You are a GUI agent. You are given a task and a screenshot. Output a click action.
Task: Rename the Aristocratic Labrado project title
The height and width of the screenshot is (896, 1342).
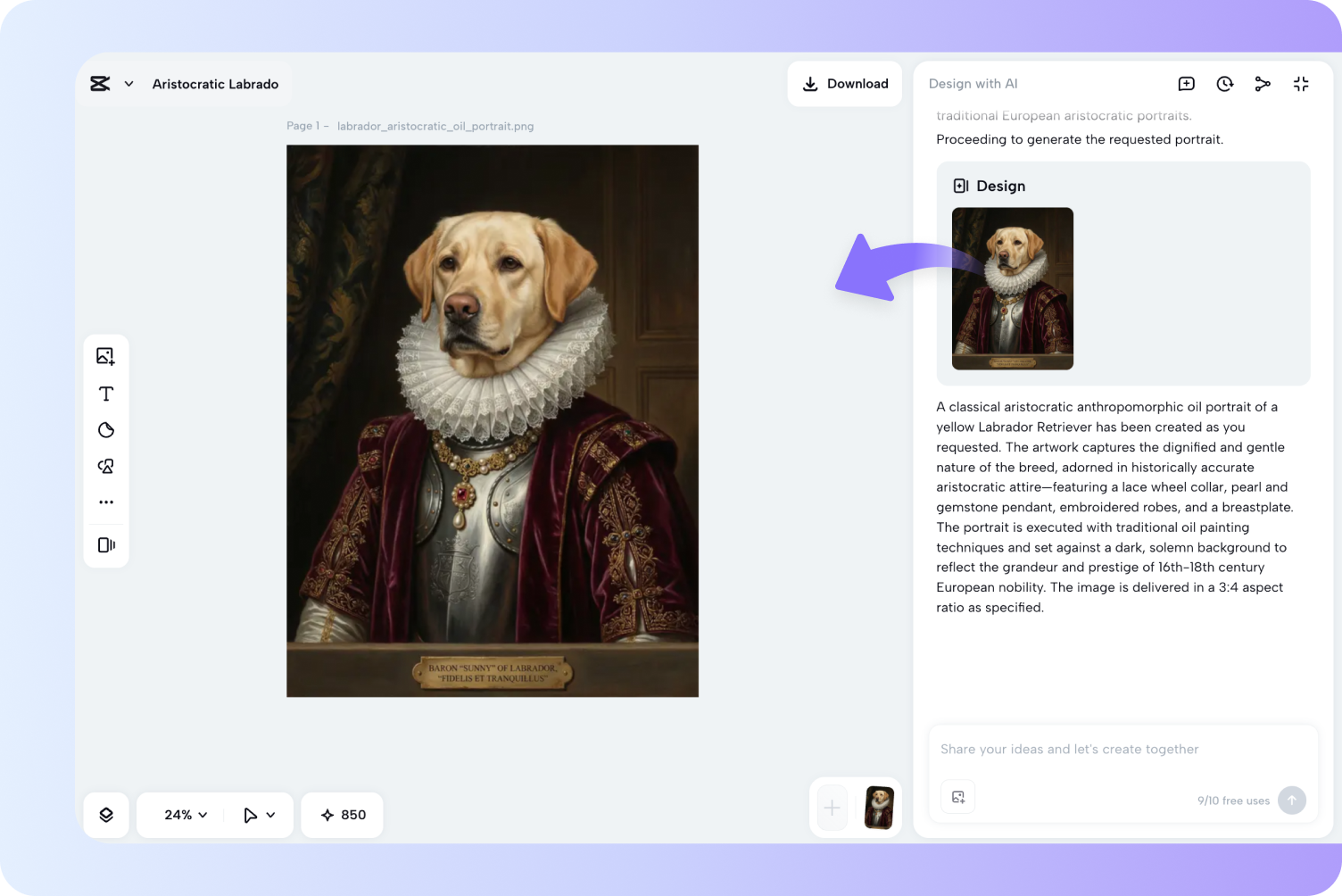pos(215,83)
